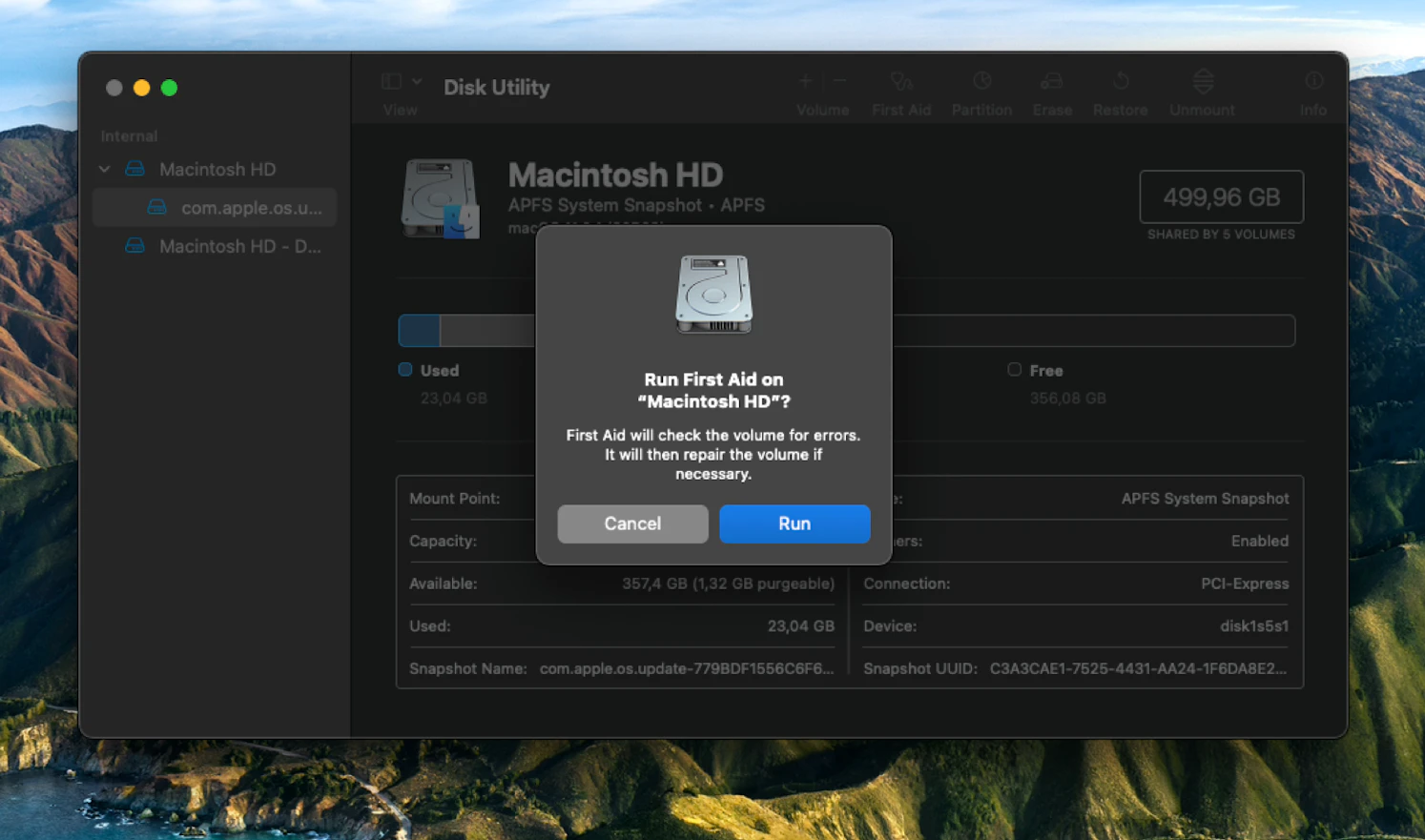The height and width of the screenshot is (840, 1425).
Task: Click the Available 357,4 GB value
Action: point(728,584)
